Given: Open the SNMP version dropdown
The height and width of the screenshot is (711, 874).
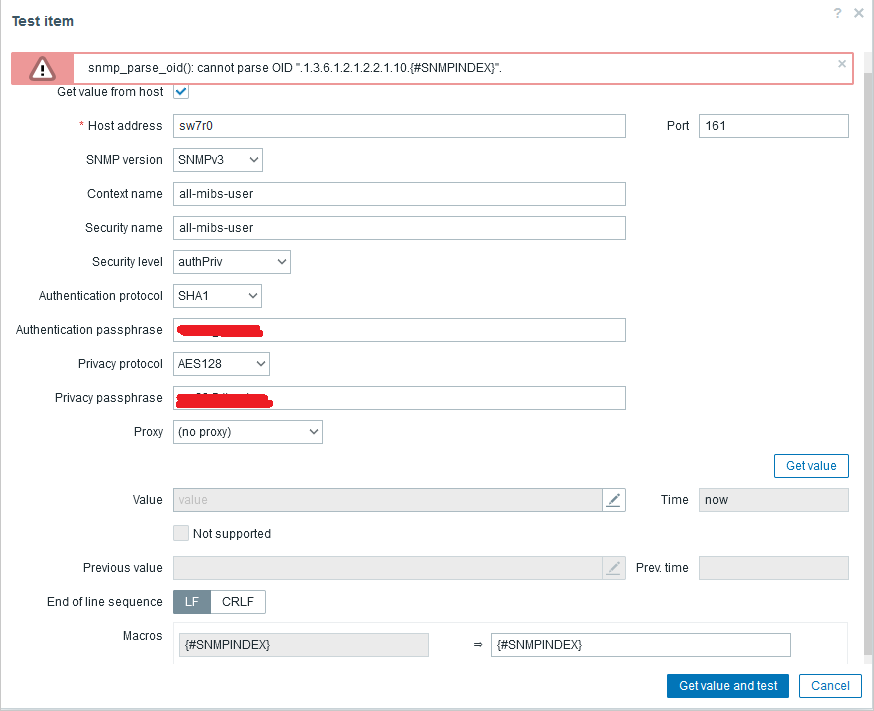Looking at the screenshot, I should coord(218,160).
